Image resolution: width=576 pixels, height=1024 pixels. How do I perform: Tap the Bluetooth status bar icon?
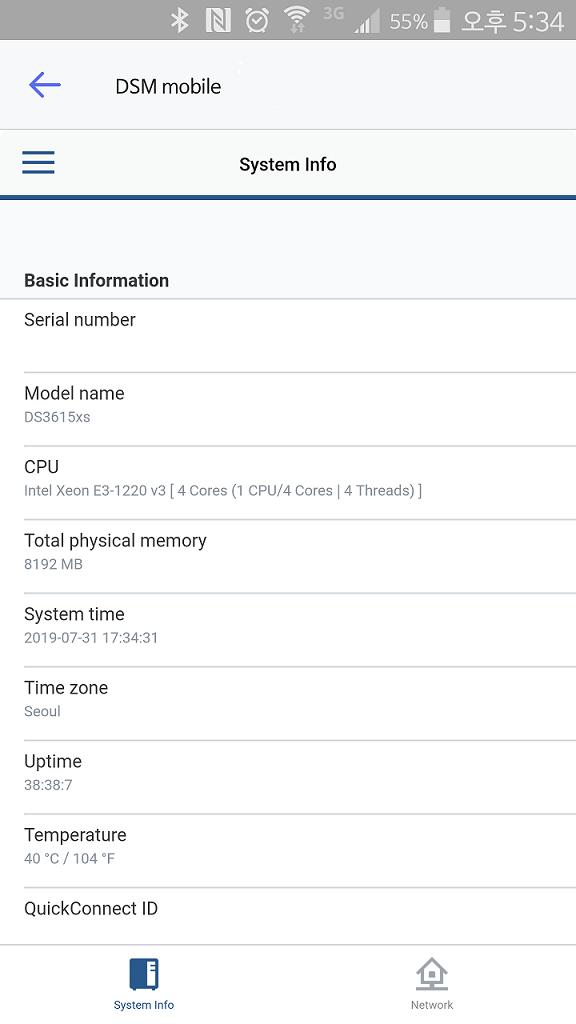pyautogui.click(x=181, y=17)
